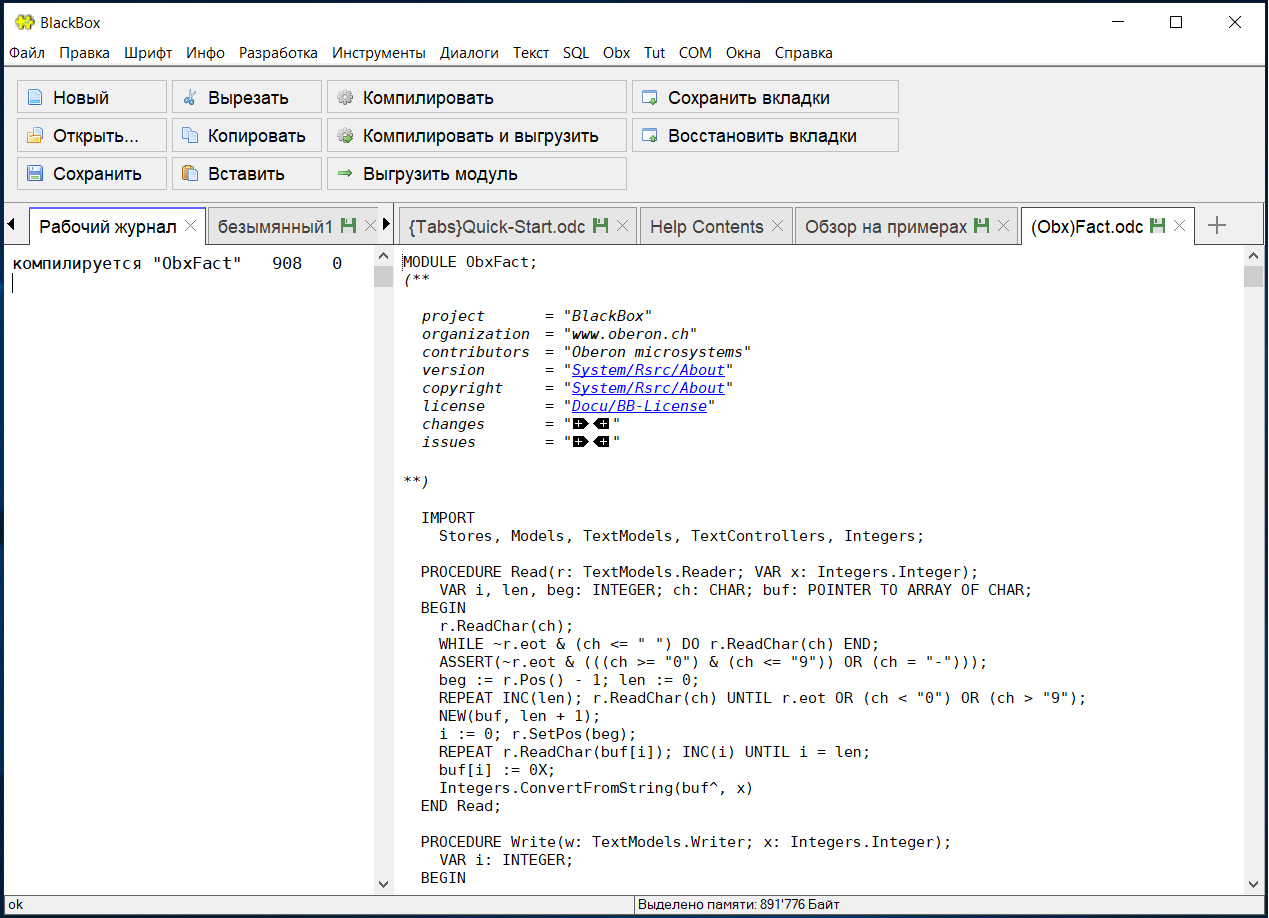Image resolution: width=1269 pixels, height=918 pixels.
Task: Expand the fold mark after issues
Action: [580, 442]
